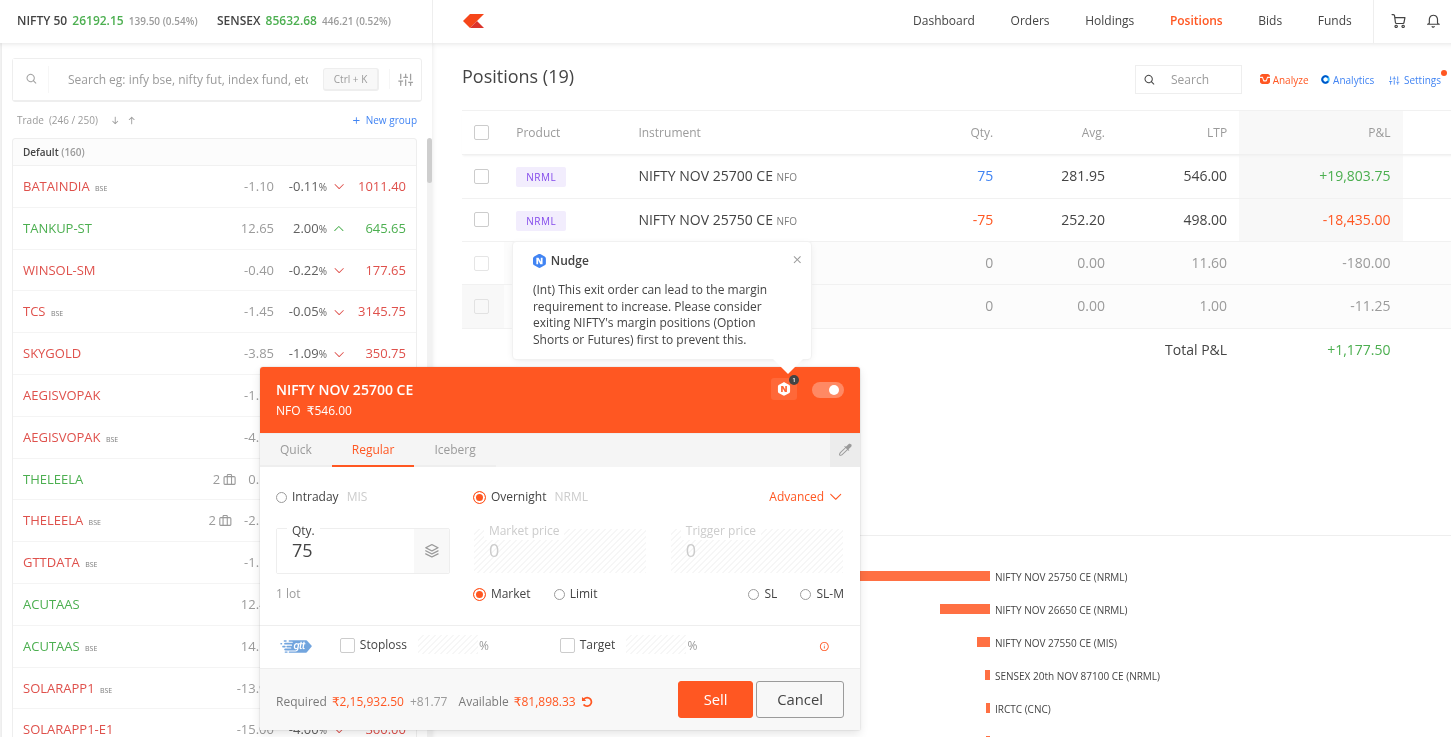Viewport: 1451px width, 737px height.
Task: Select the Intraday MIS radio option
Action: tap(282, 497)
